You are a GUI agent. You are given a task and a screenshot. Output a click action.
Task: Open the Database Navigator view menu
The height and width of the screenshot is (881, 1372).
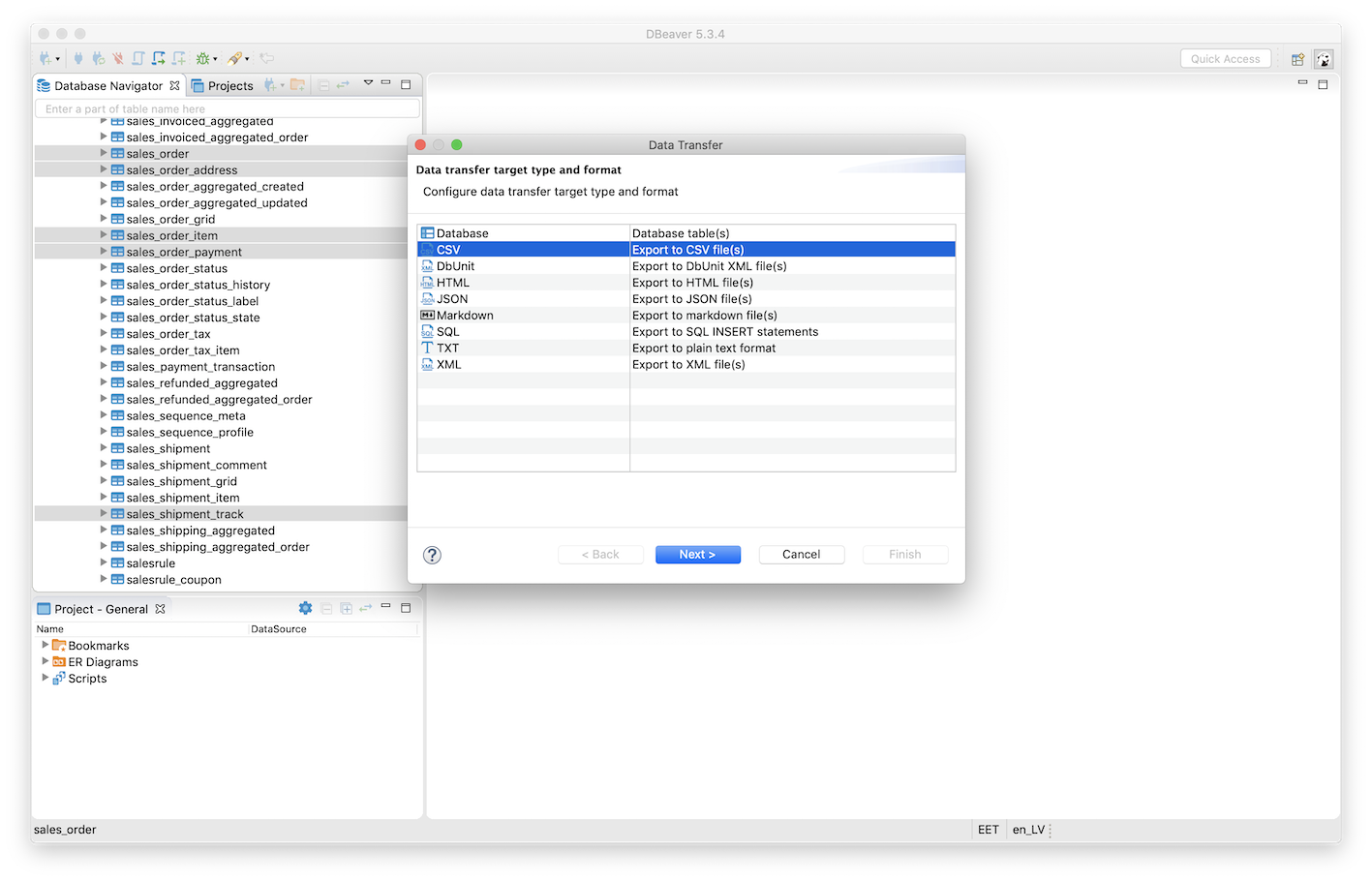368,84
